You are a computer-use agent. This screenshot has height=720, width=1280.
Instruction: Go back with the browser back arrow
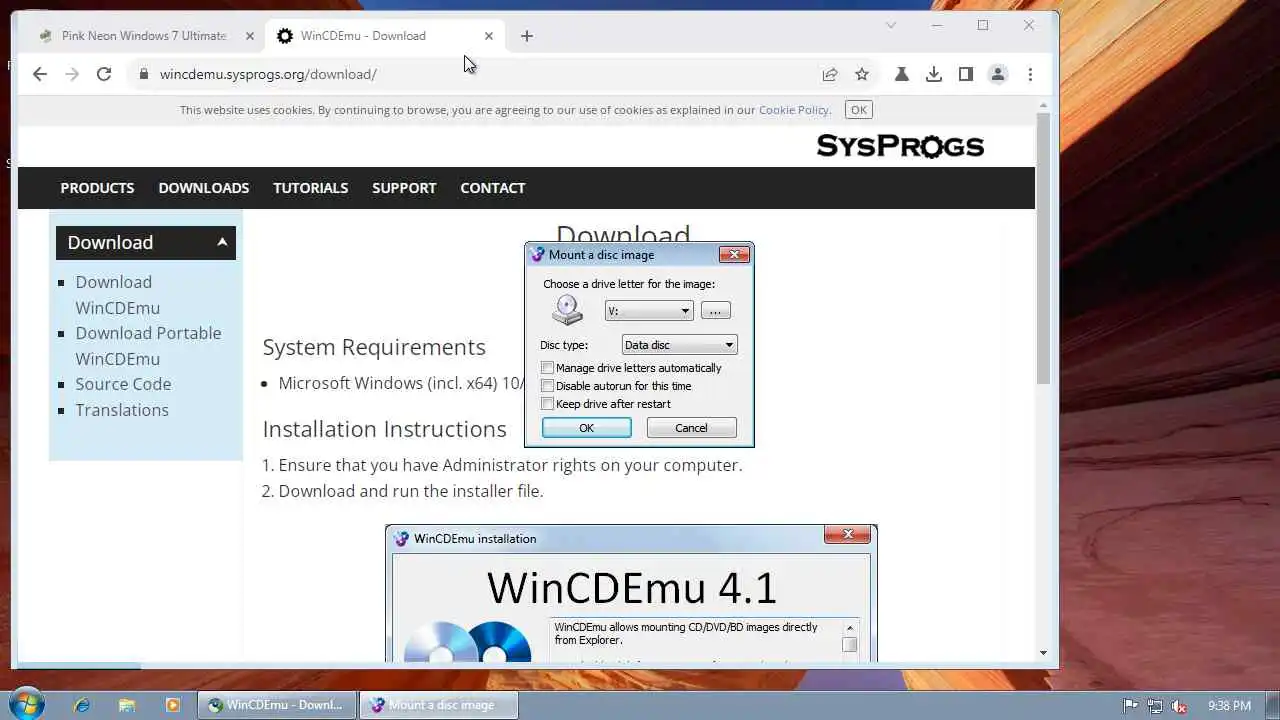click(40, 74)
